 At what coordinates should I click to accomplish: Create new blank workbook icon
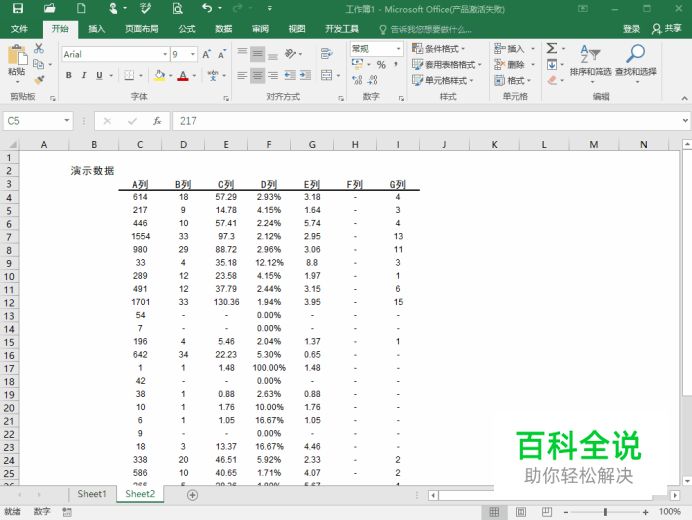(81, 8)
